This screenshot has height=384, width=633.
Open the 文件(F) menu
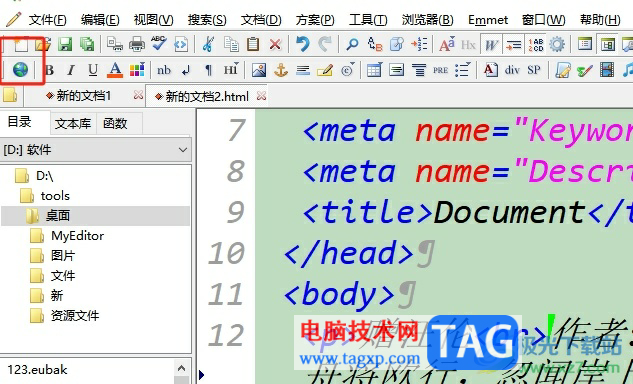pos(47,20)
